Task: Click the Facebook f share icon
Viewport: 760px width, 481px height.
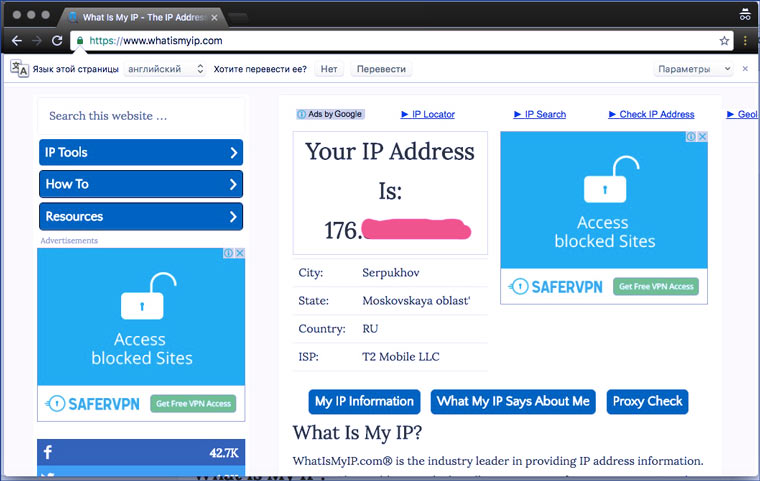Action: click(48, 452)
